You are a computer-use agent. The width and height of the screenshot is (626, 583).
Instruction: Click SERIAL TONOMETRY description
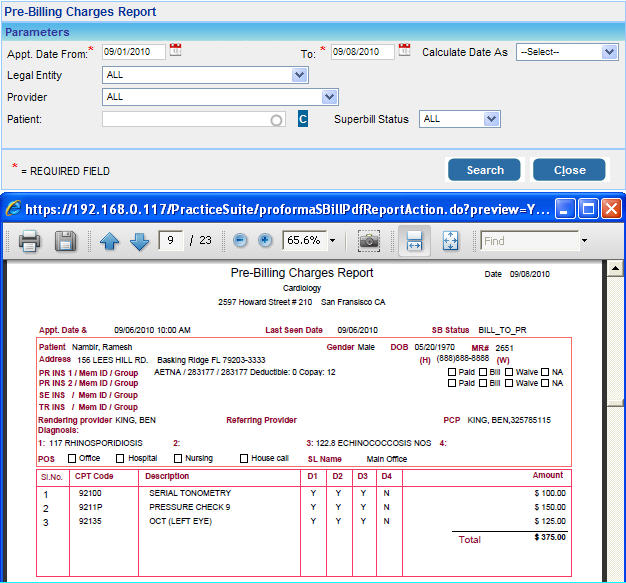click(x=190, y=493)
